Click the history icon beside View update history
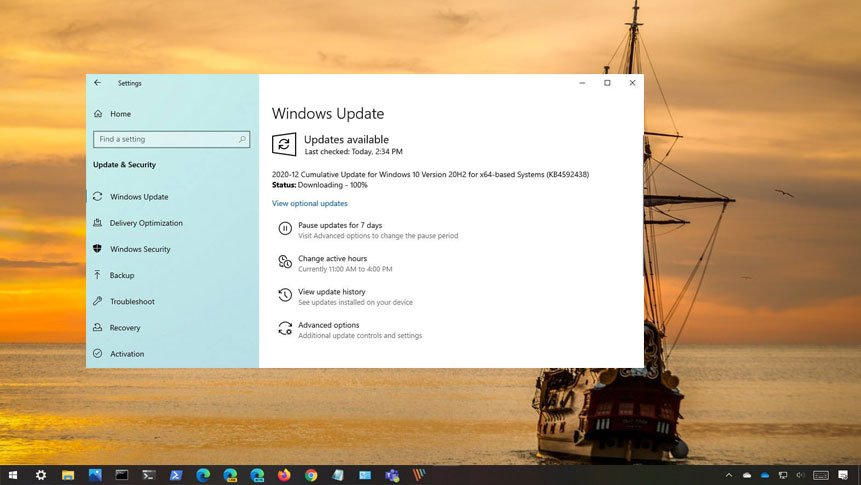Screen dimensions: 861x485 pyautogui.click(x=285, y=296)
